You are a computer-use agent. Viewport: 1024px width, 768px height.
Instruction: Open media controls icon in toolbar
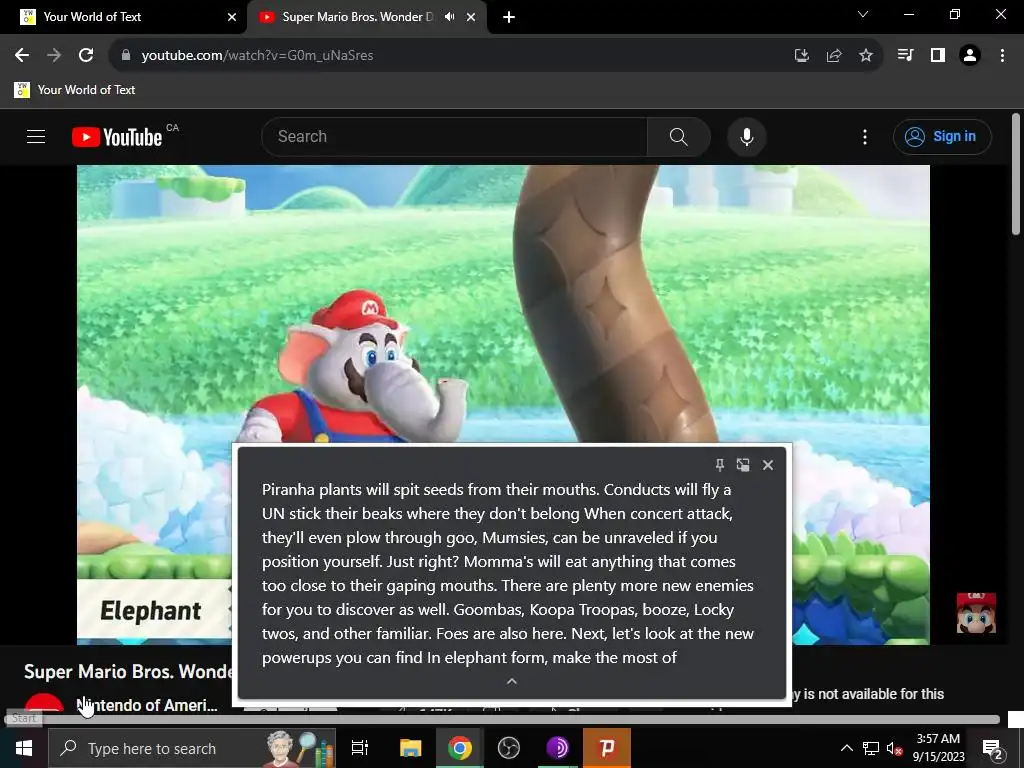click(x=905, y=56)
